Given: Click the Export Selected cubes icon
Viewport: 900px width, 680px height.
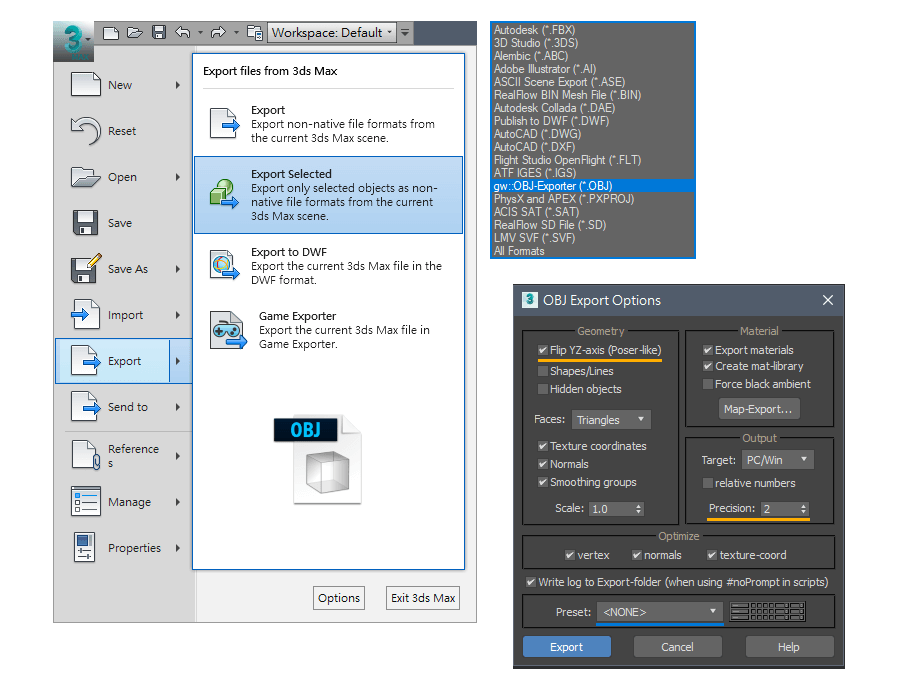Looking at the screenshot, I should 224,193.
